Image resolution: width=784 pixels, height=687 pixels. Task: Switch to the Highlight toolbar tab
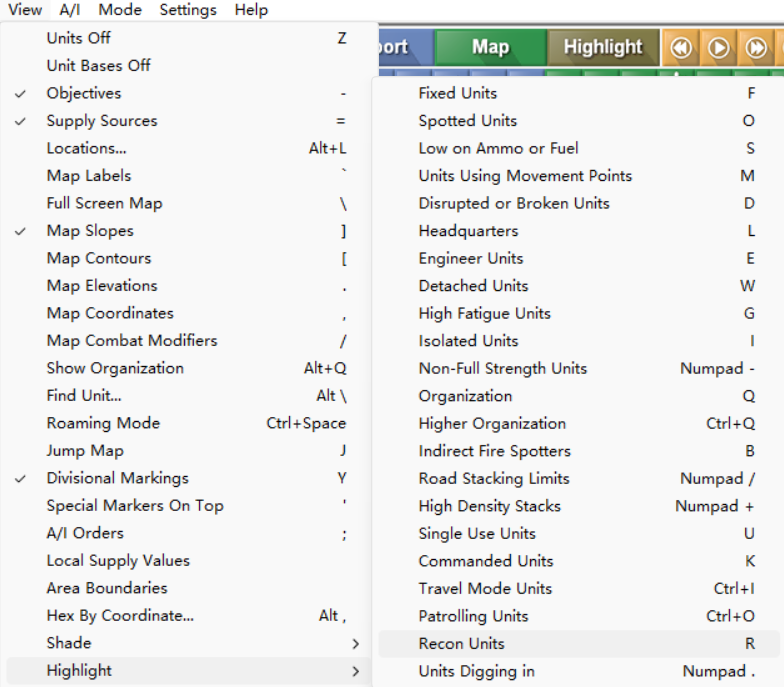coord(602,47)
